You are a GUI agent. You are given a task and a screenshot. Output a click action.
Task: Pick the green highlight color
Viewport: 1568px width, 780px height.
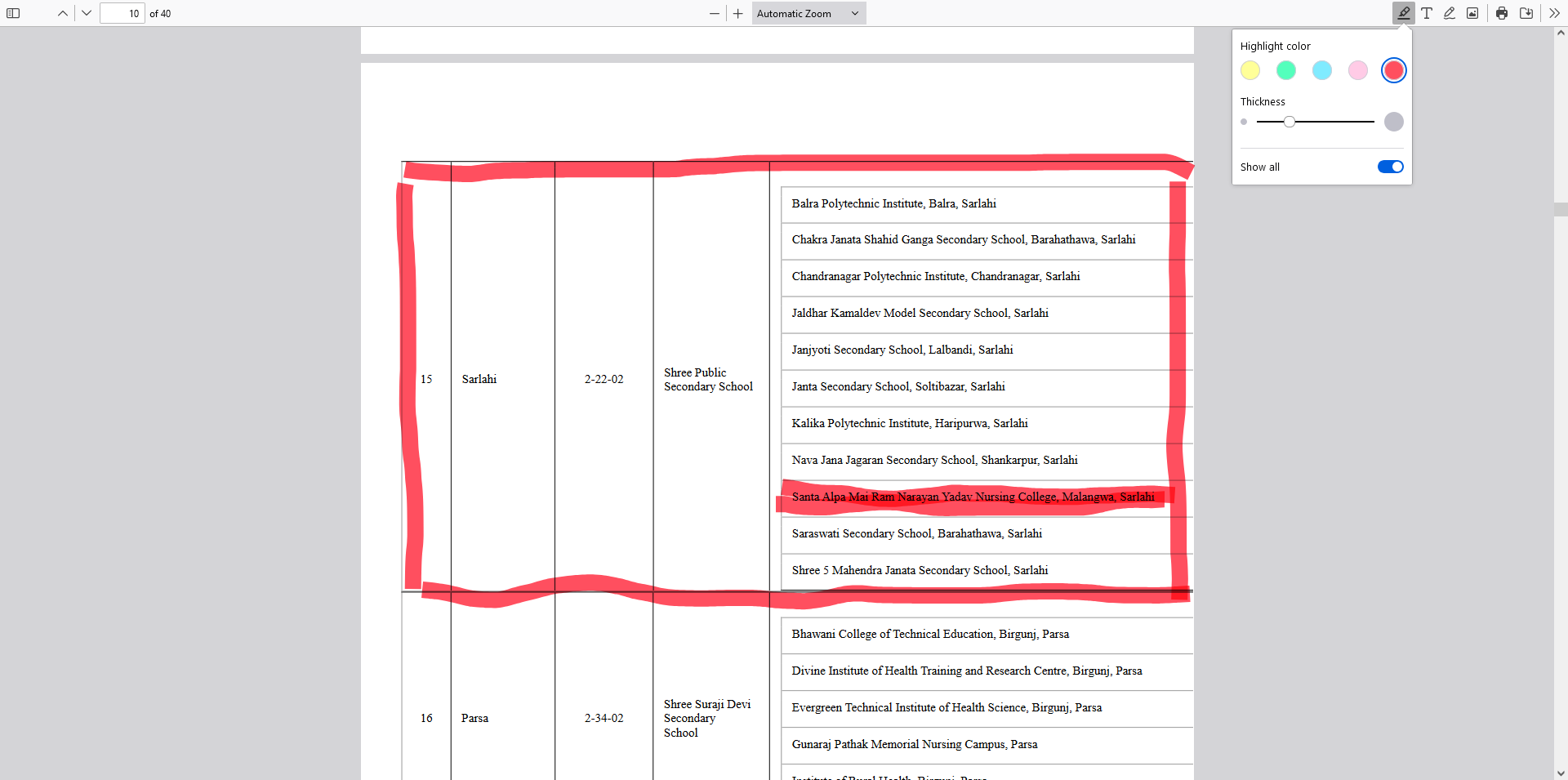tap(1286, 70)
